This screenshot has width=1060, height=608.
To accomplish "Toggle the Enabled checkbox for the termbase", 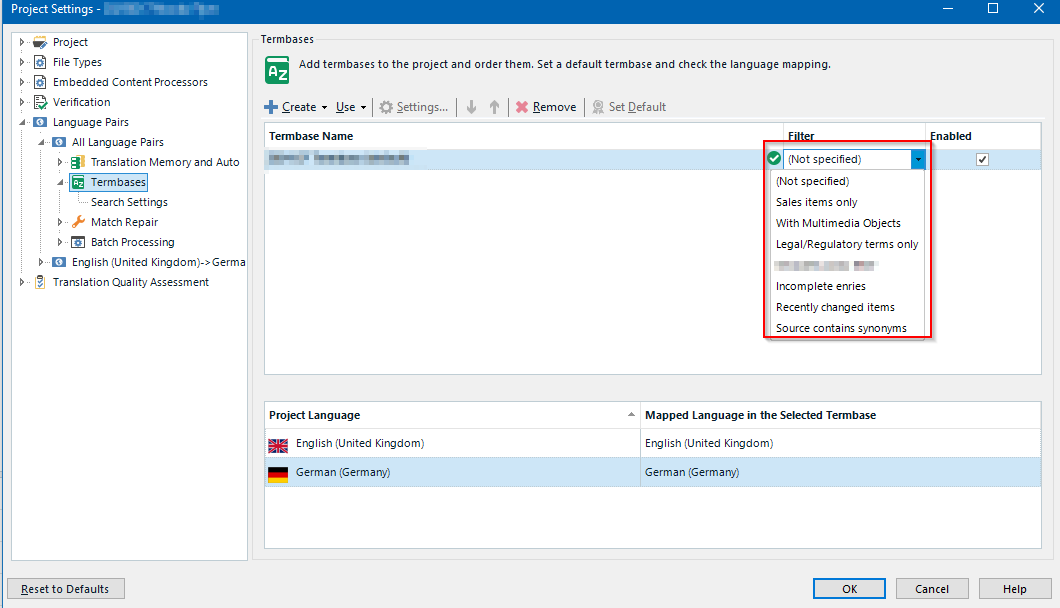I will point(982,159).
